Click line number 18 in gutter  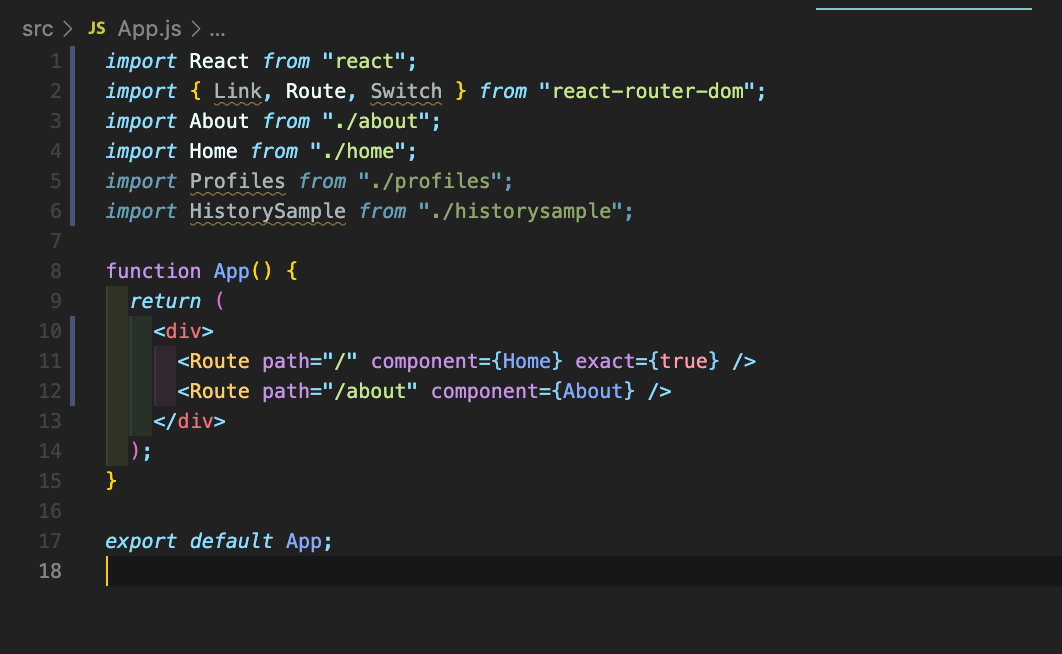(50, 571)
